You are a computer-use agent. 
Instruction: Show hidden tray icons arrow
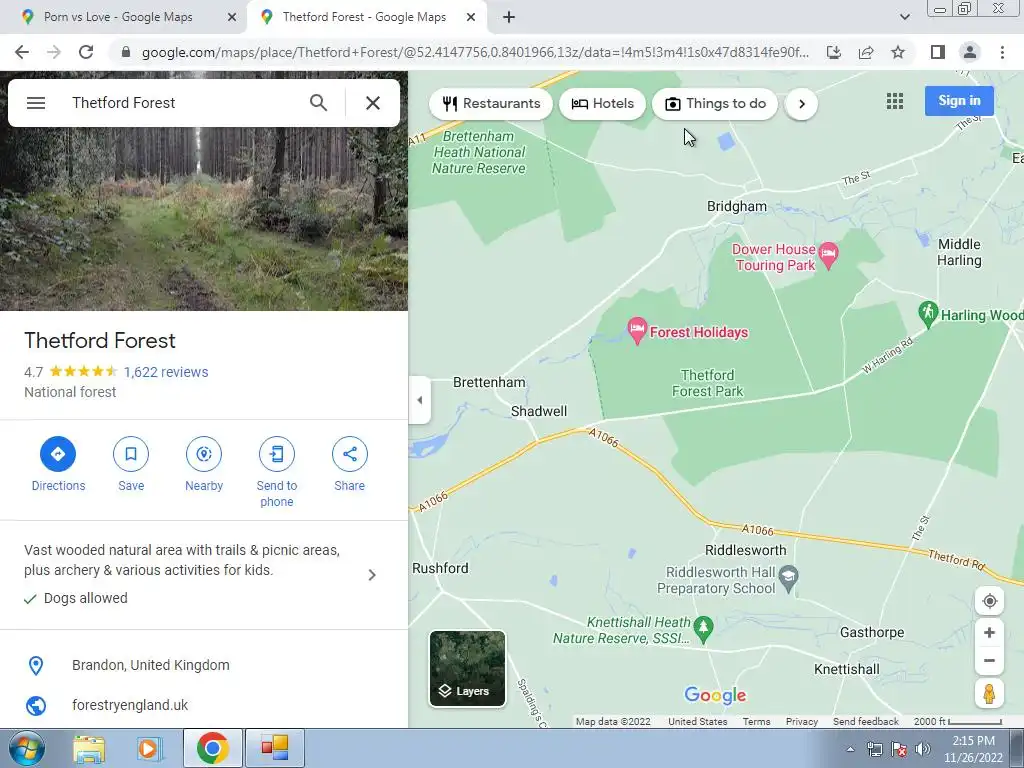(x=850, y=749)
